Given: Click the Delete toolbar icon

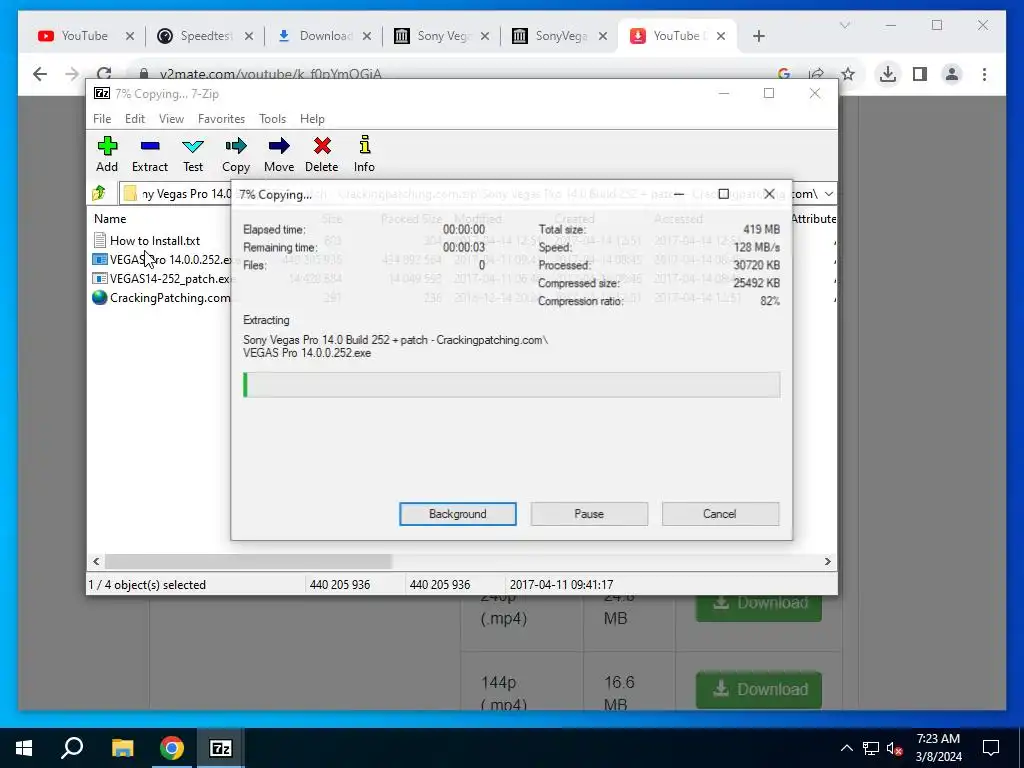Looking at the screenshot, I should point(322,154).
